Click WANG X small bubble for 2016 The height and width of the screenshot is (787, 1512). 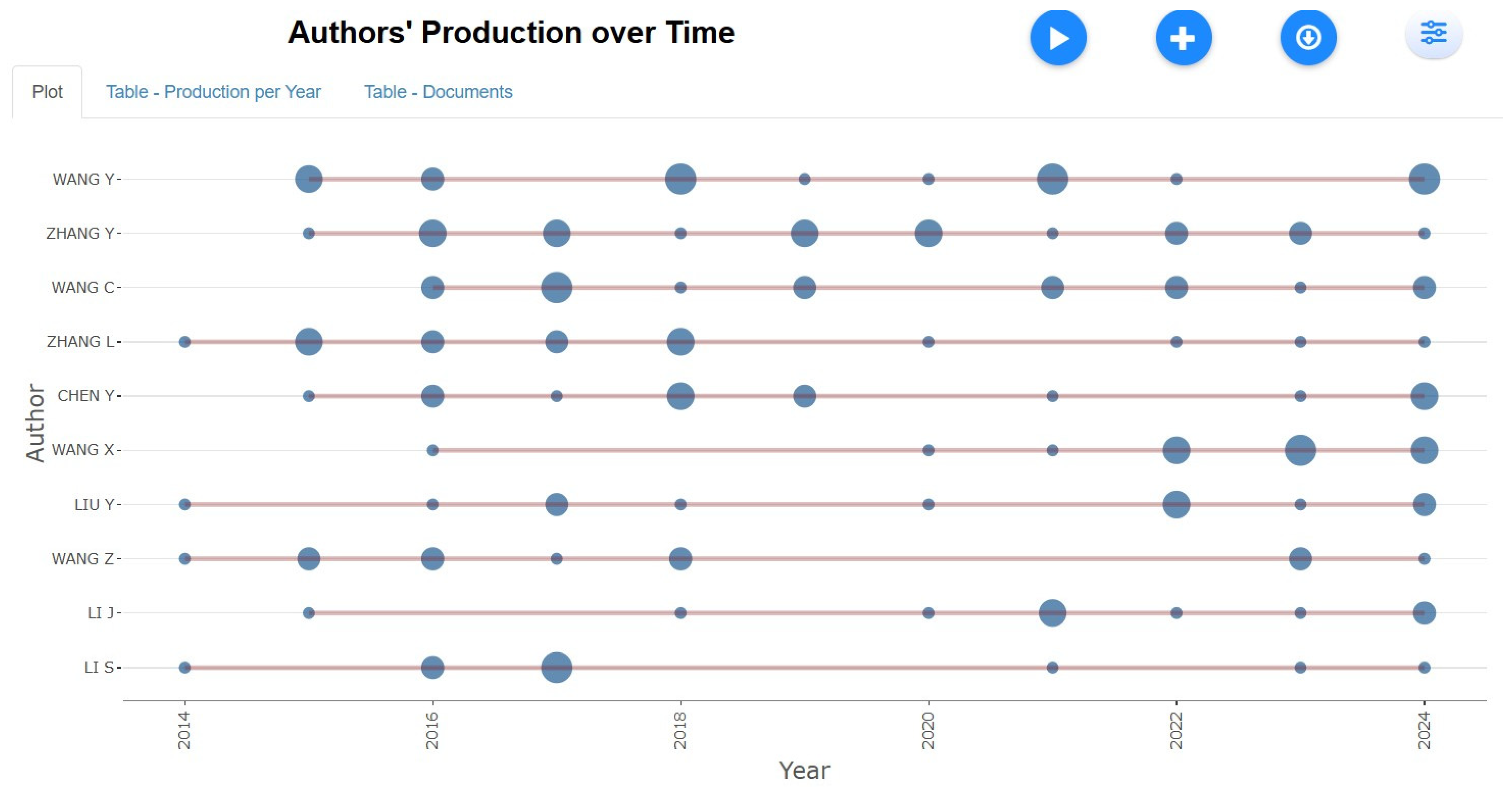(433, 450)
